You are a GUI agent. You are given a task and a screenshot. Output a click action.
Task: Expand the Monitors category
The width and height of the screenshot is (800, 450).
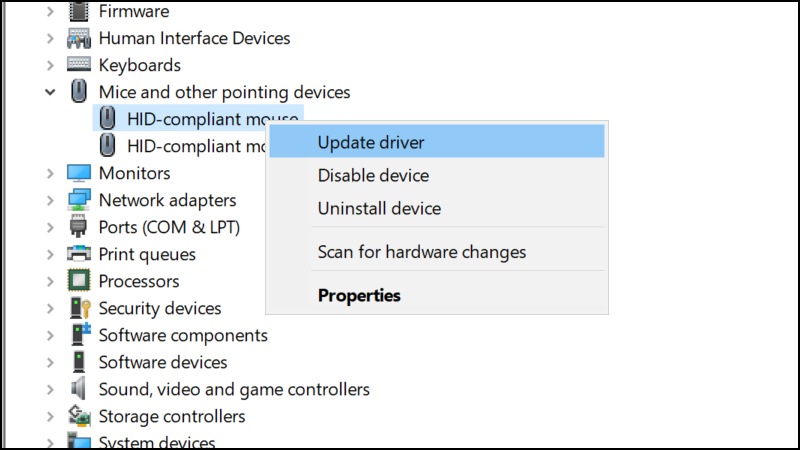click(x=50, y=174)
